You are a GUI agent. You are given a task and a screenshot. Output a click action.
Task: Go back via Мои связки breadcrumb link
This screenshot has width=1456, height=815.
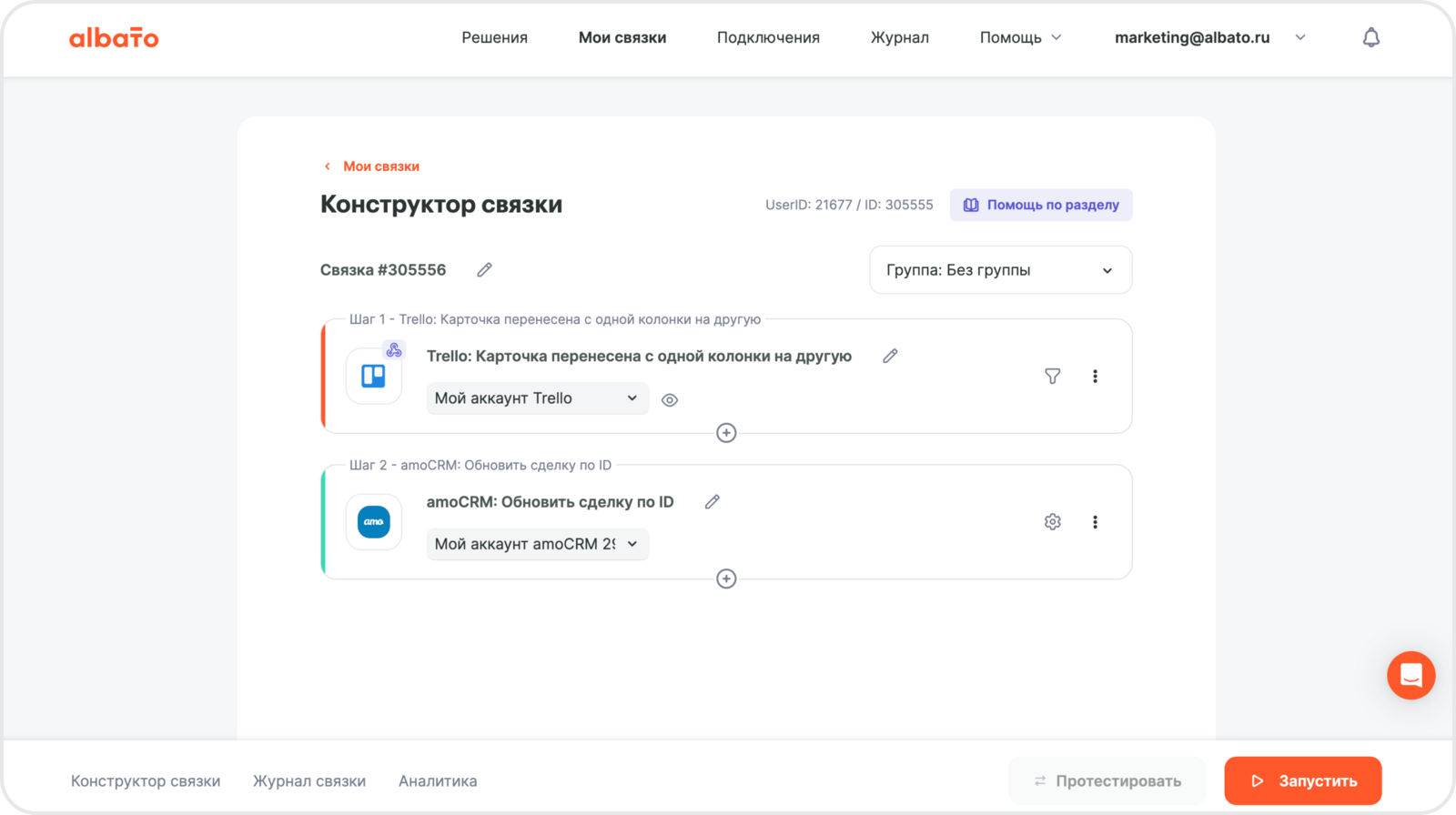tap(380, 166)
